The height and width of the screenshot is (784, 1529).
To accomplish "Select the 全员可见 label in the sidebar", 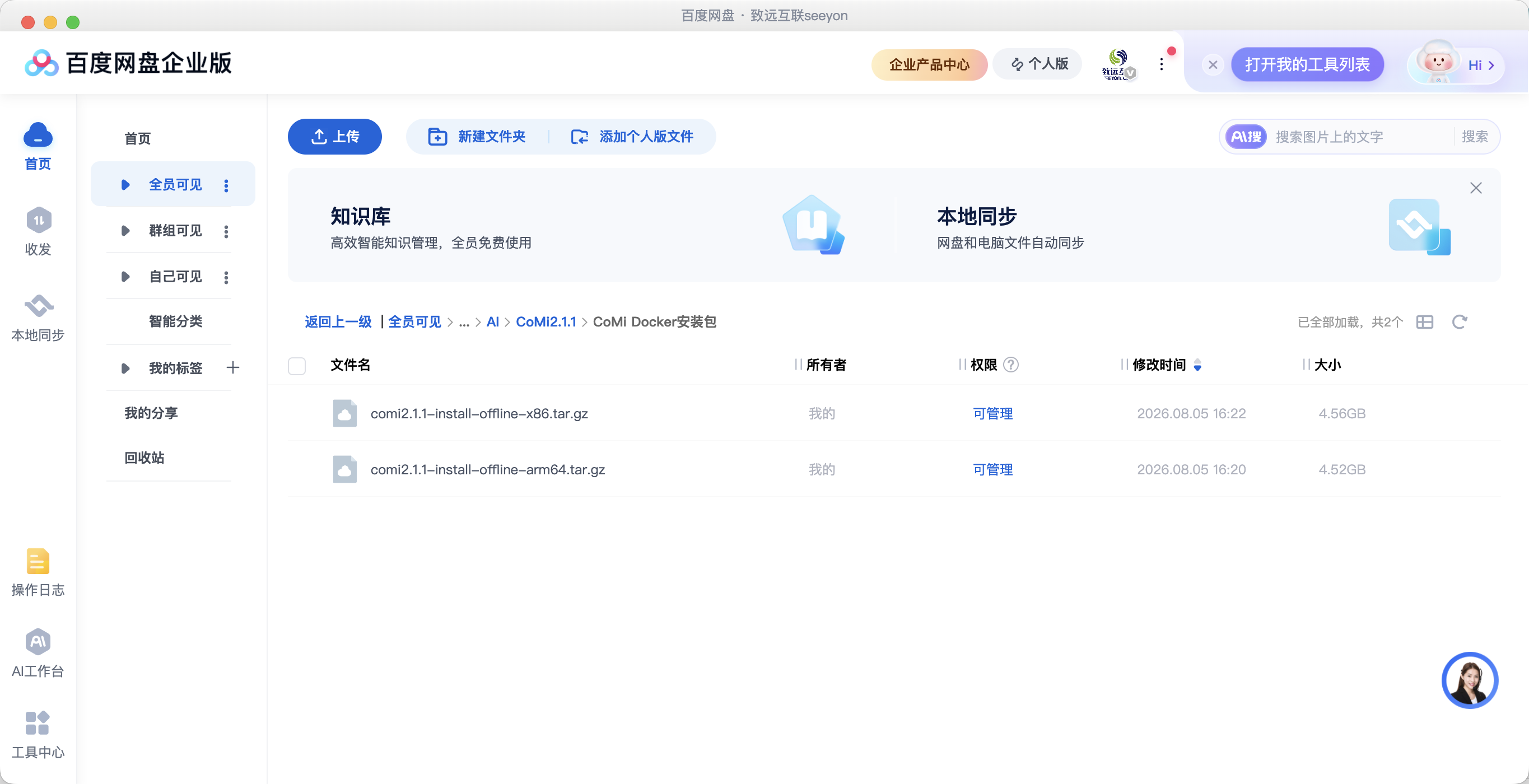I will 176,185.
